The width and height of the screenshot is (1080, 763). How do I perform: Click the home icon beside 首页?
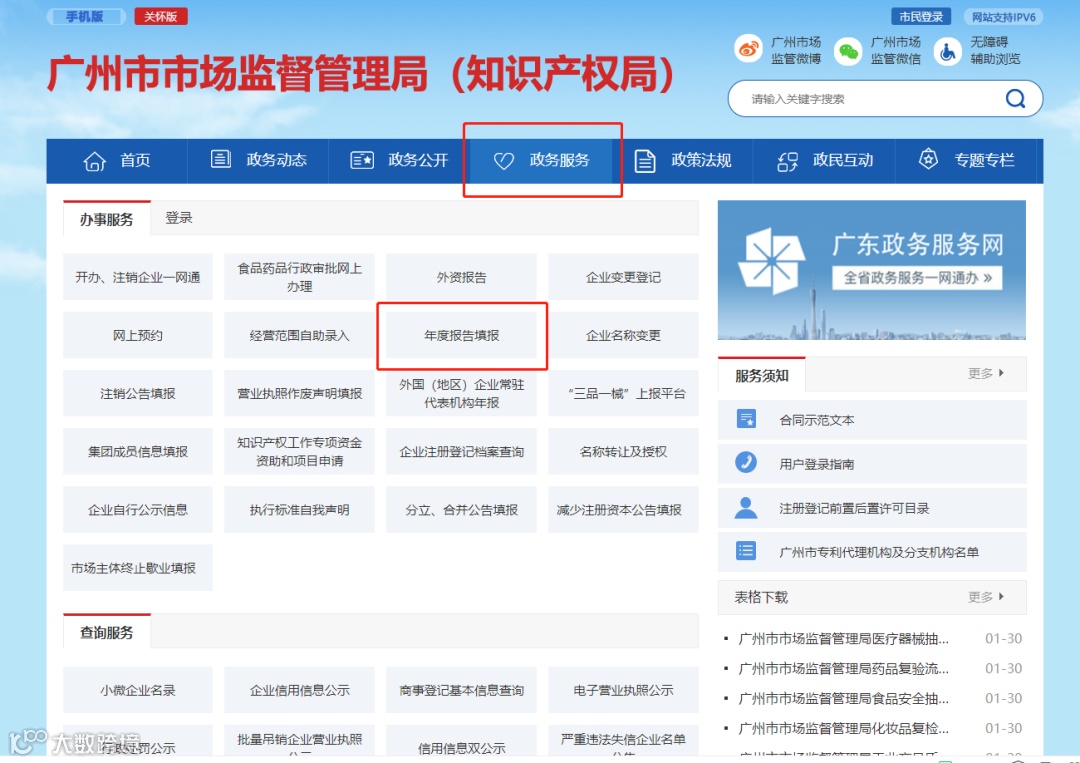(x=94, y=161)
